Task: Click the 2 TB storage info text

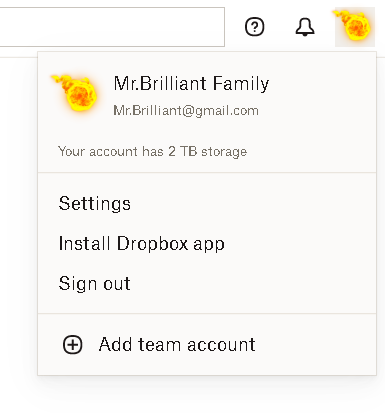Action: [153, 152]
